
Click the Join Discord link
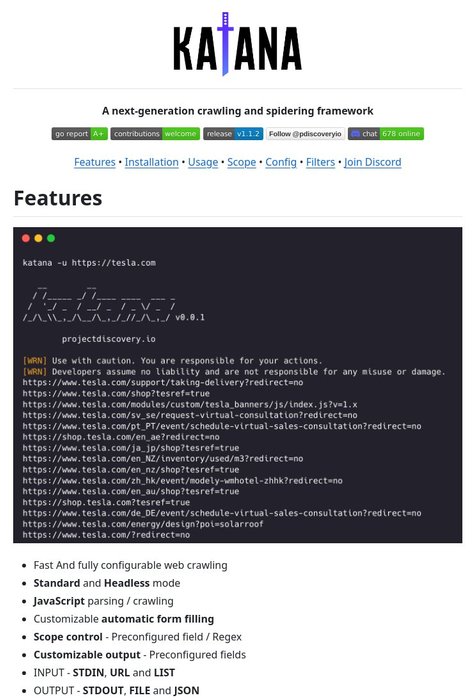click(373, 162)
